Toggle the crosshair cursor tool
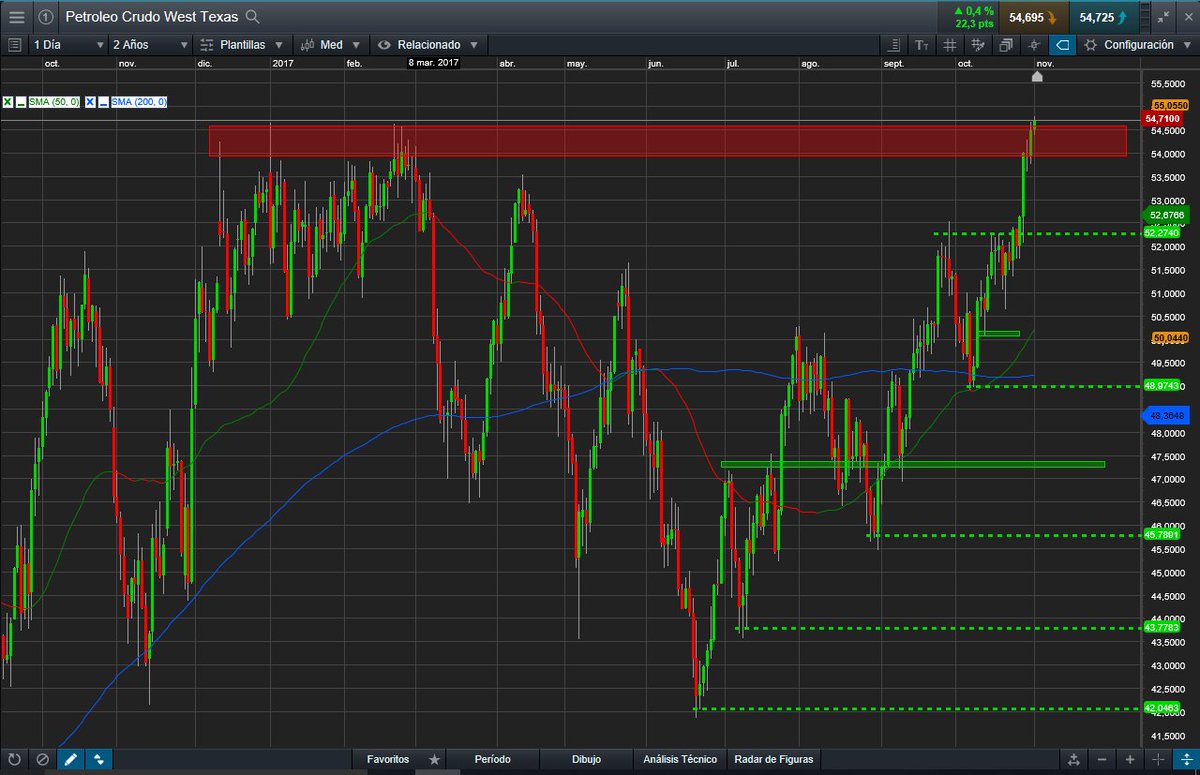This screenshot has height=775, width=1200. tap(1033, 45)
